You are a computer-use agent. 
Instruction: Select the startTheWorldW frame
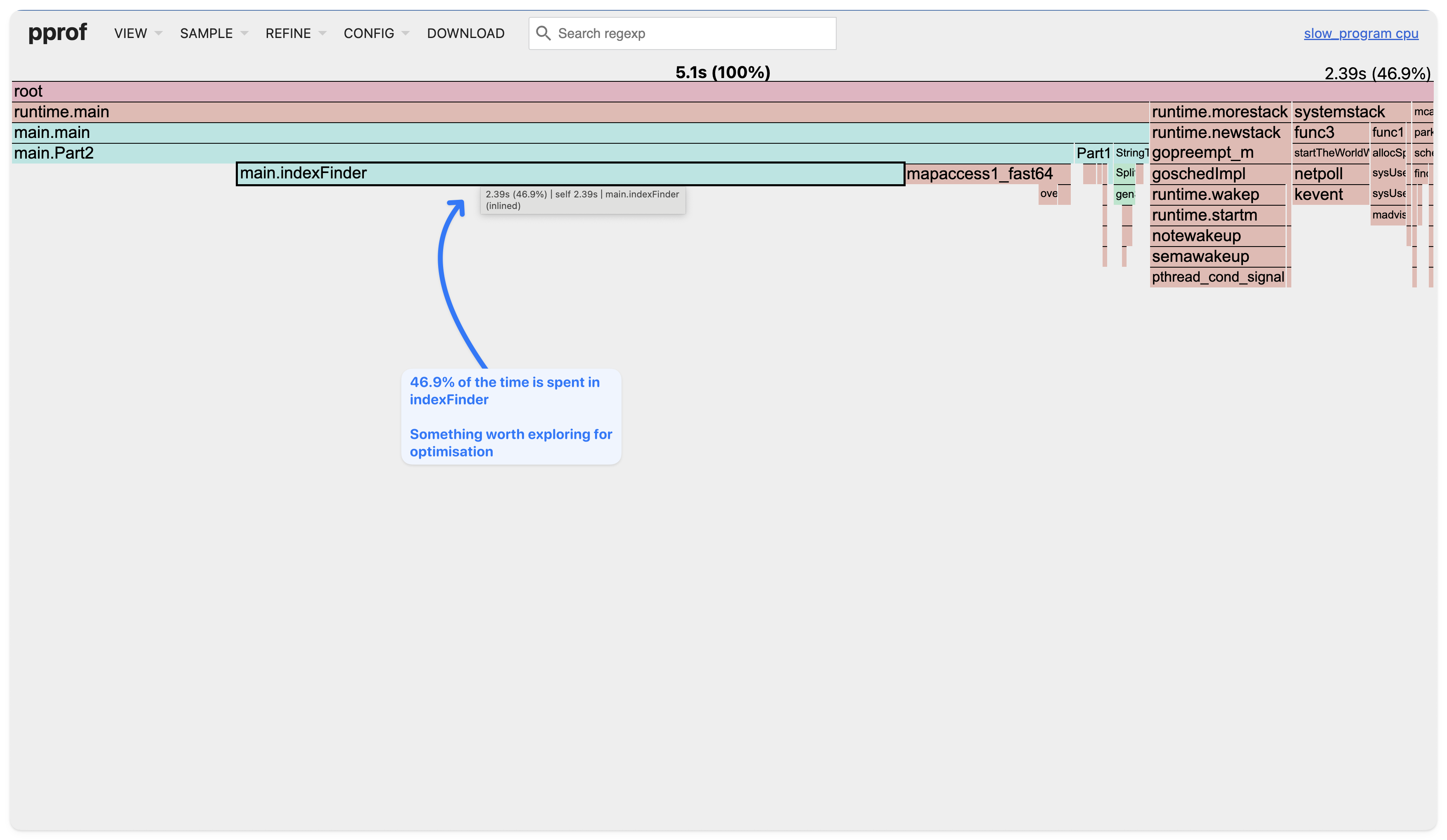(x=1331, y=153)
